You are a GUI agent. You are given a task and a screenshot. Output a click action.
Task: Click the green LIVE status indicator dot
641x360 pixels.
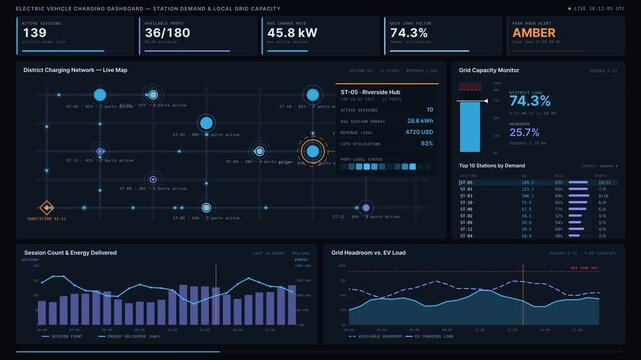[x=569, y=8]
